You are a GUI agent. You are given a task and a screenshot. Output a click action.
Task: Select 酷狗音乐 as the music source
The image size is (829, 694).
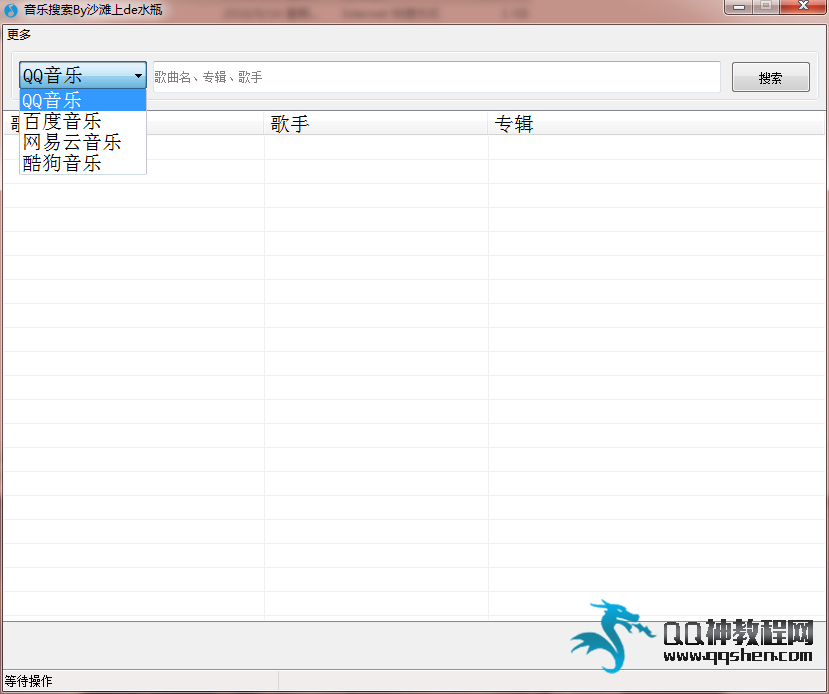[83, 163]
